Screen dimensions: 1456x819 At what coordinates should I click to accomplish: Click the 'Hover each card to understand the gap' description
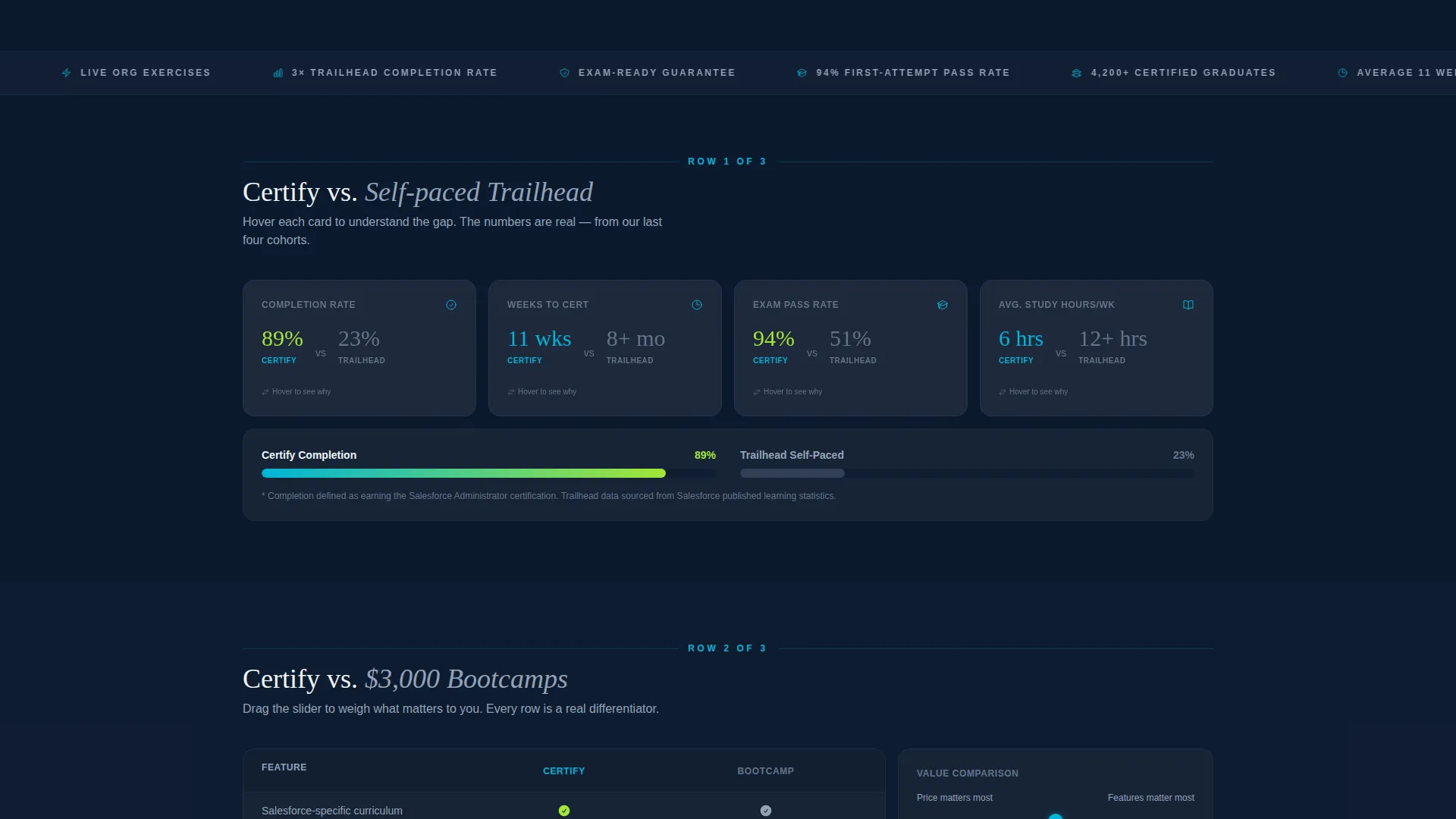pos(452,231)
